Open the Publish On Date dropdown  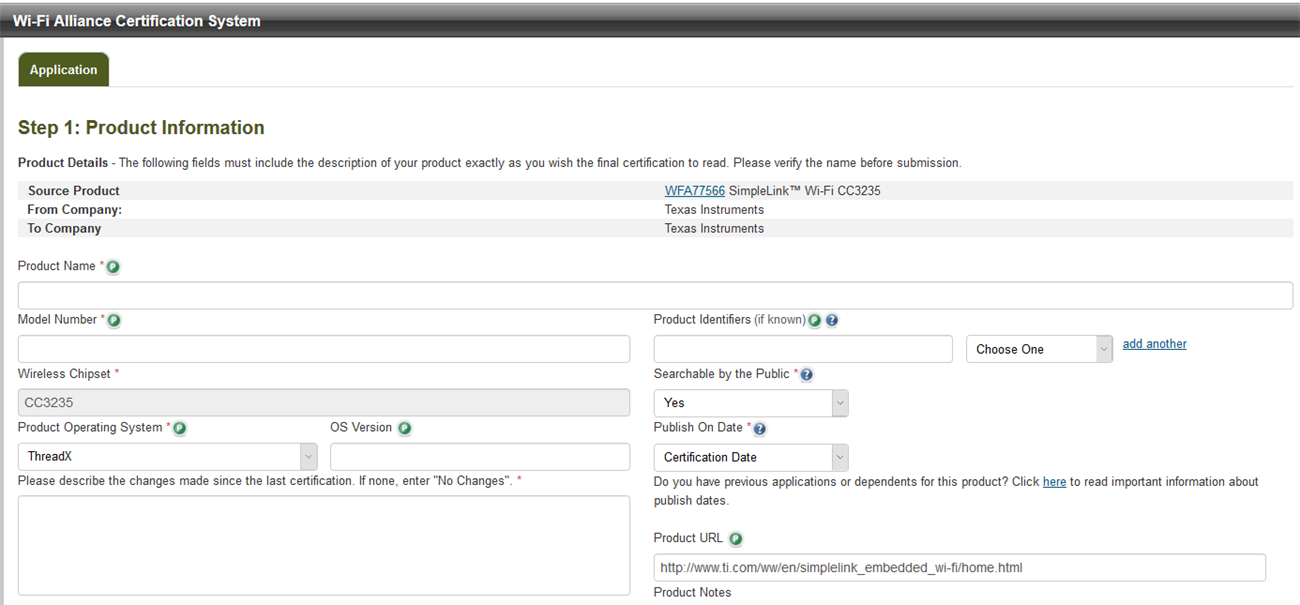(750, 457)
